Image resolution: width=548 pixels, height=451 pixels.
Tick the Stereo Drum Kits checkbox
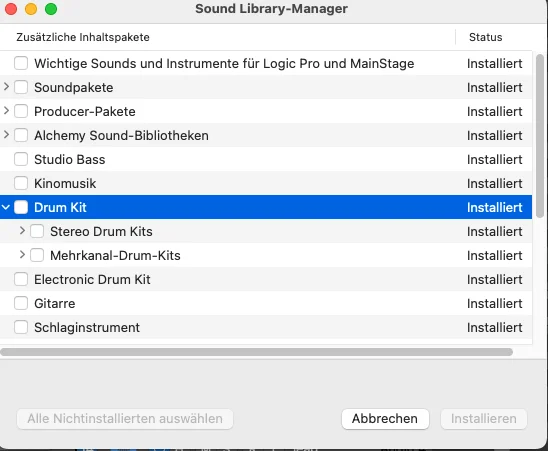[37, 231]
